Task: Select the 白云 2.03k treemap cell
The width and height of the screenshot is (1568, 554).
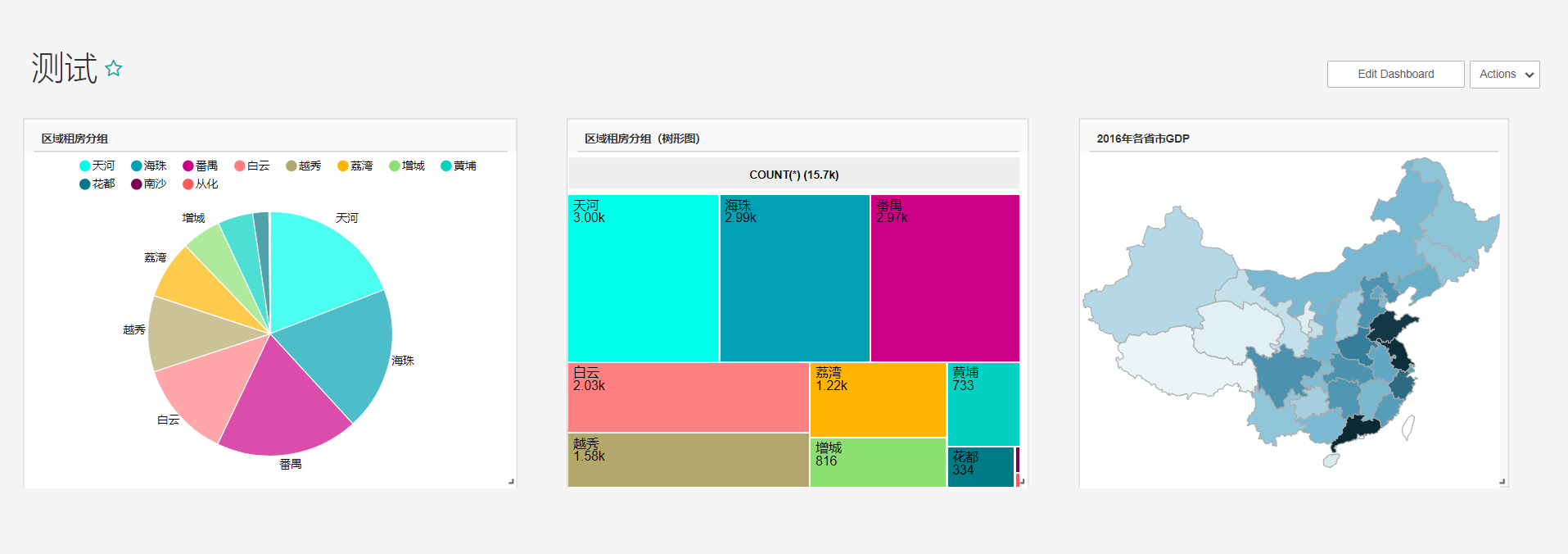Action: [688, 397]
